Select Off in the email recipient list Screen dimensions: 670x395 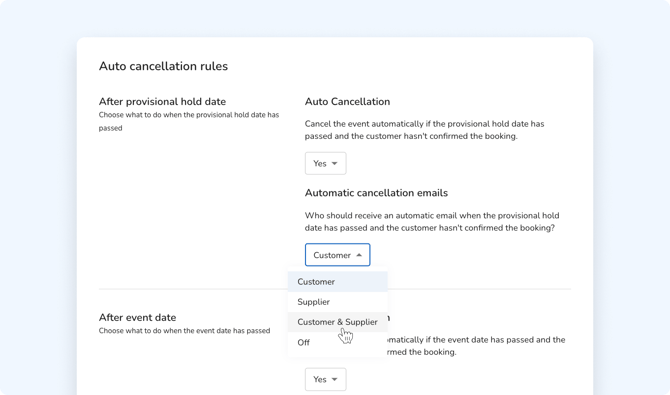(338, 342)
